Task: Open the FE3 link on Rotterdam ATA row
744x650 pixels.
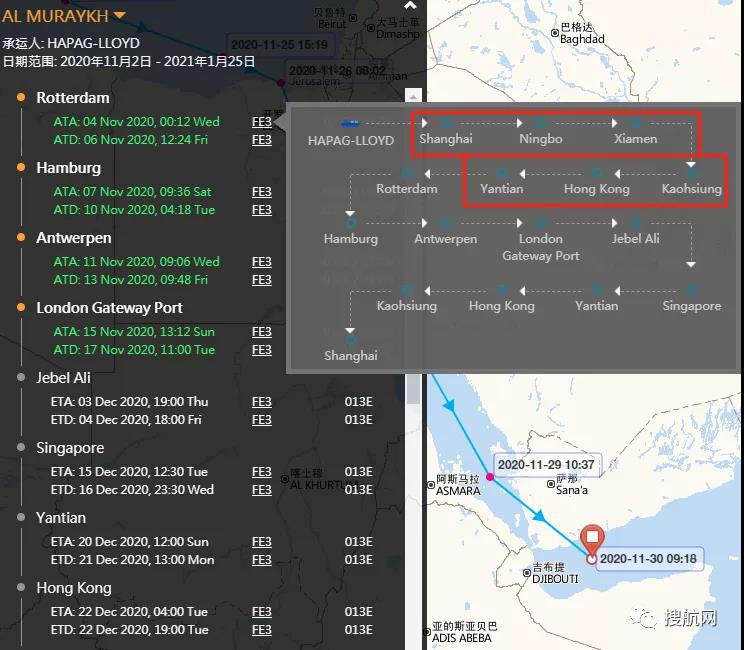Action: (x=261, y=122)
